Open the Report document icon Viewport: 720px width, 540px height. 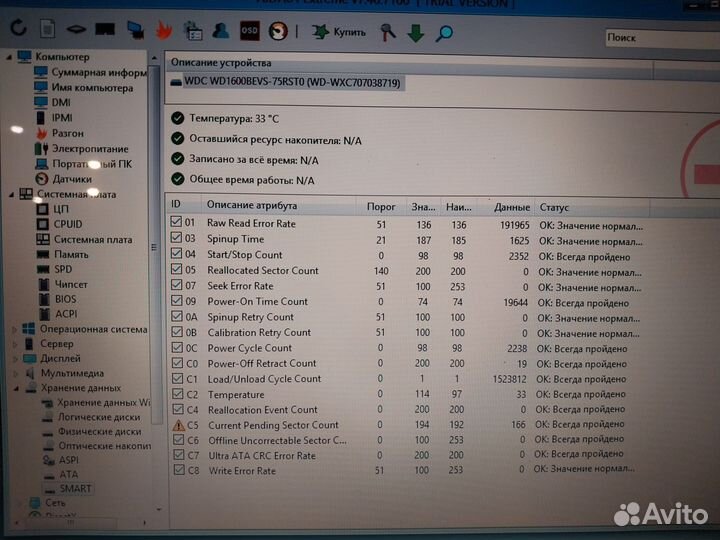pyautogui.click(x=47, y=29)
